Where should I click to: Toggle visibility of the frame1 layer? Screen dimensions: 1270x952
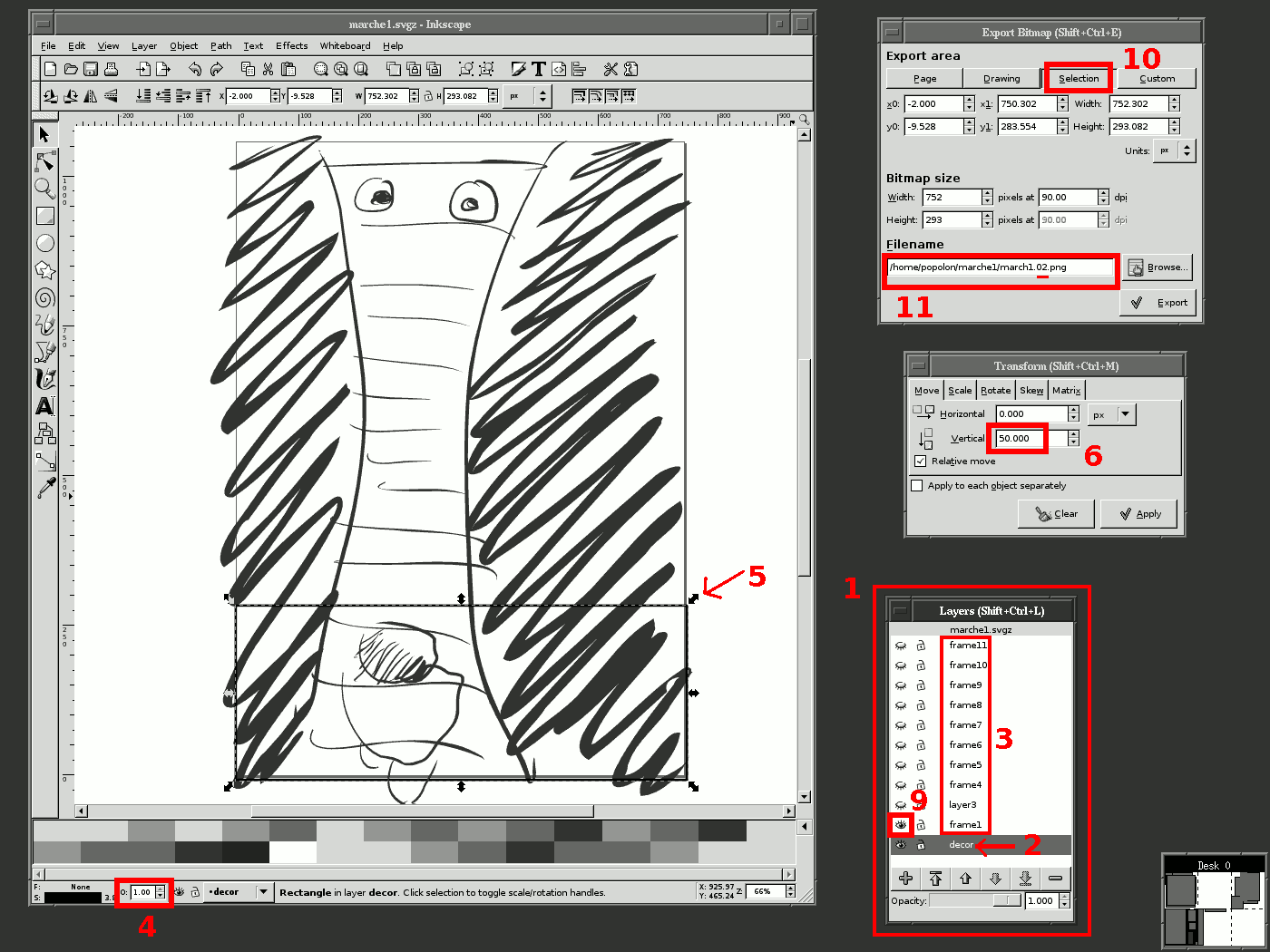coord(900,825)
